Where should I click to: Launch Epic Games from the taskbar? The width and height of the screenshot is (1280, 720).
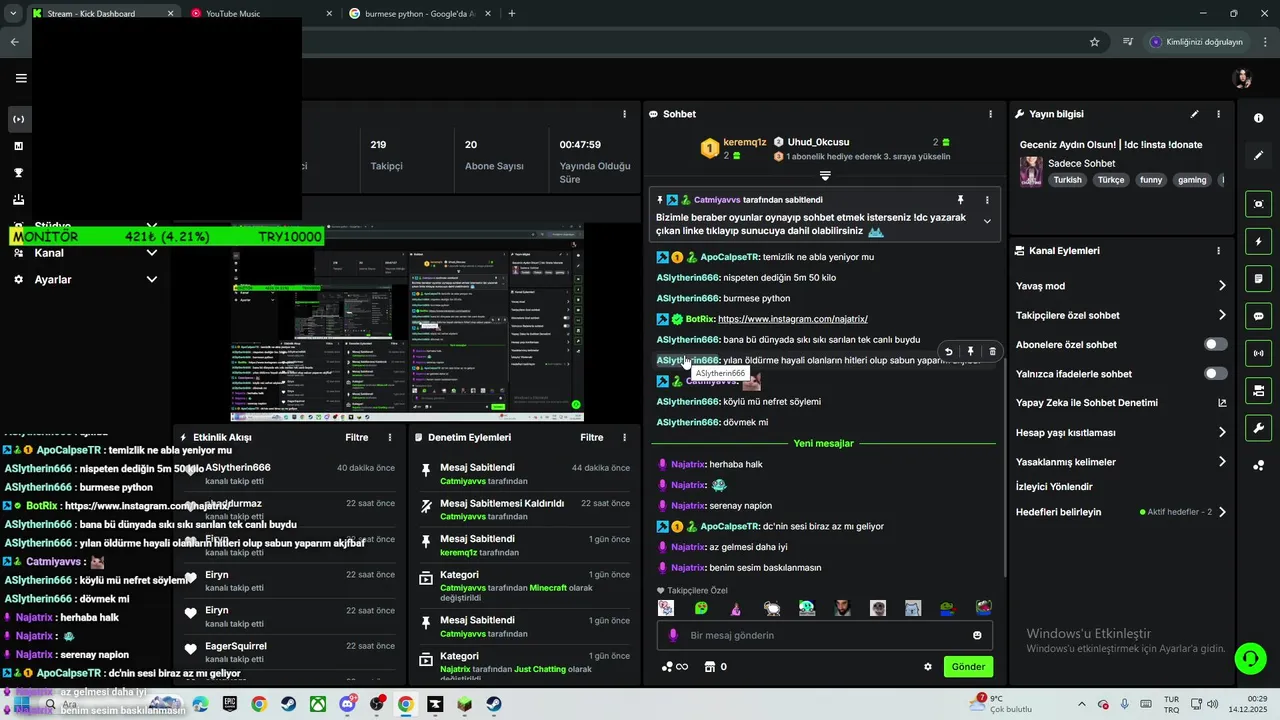tap(230, 704)
